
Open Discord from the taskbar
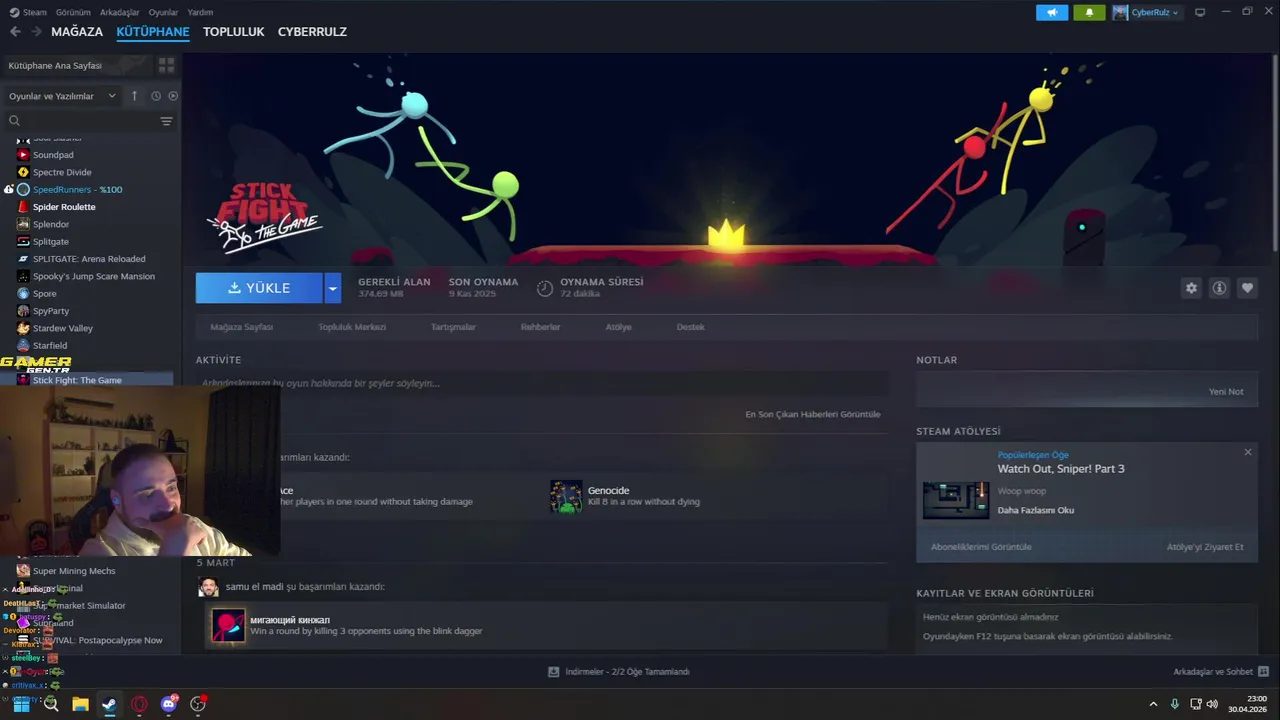tap(168, 704)
